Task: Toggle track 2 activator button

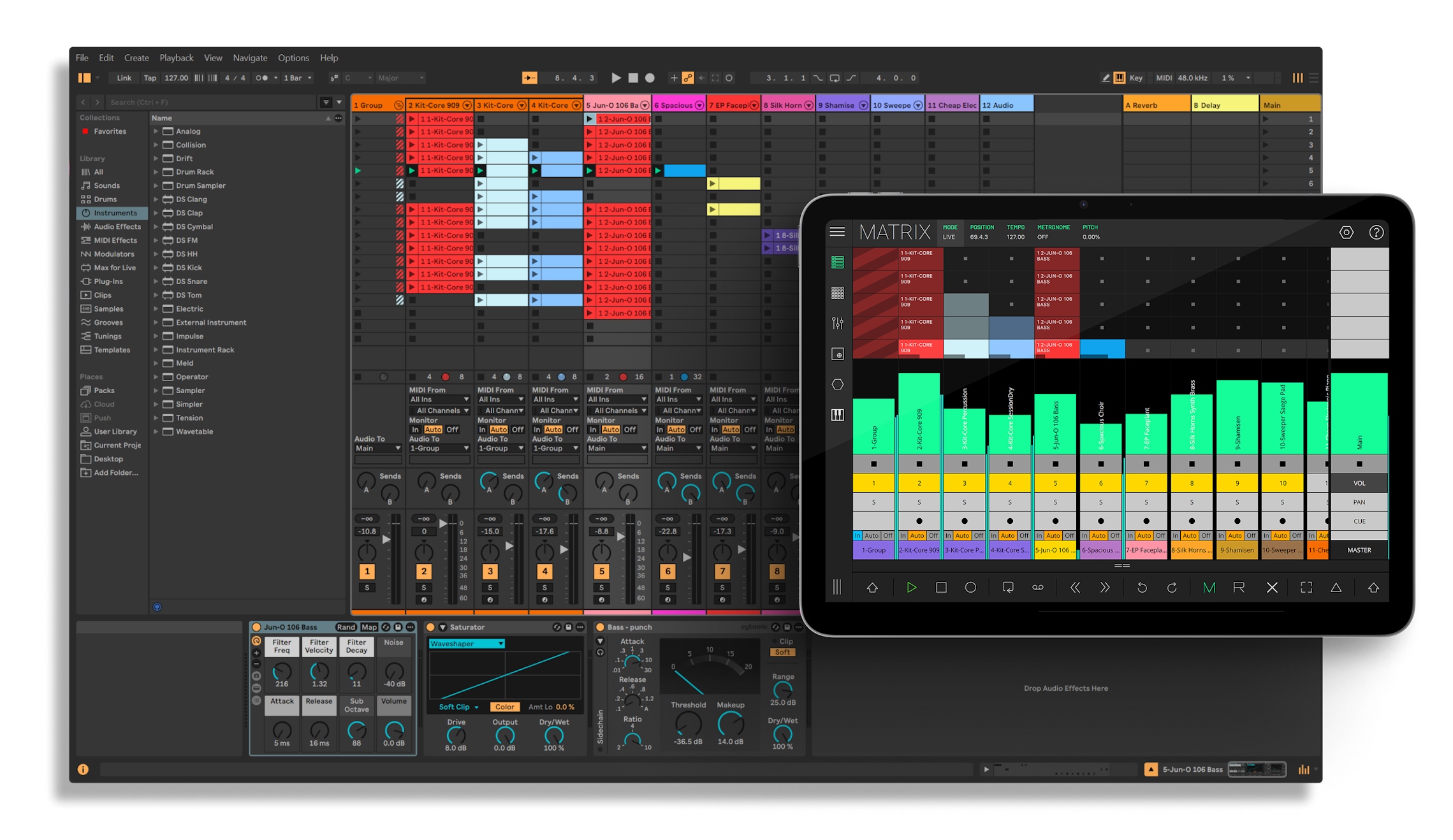Action: coord(424,572)
